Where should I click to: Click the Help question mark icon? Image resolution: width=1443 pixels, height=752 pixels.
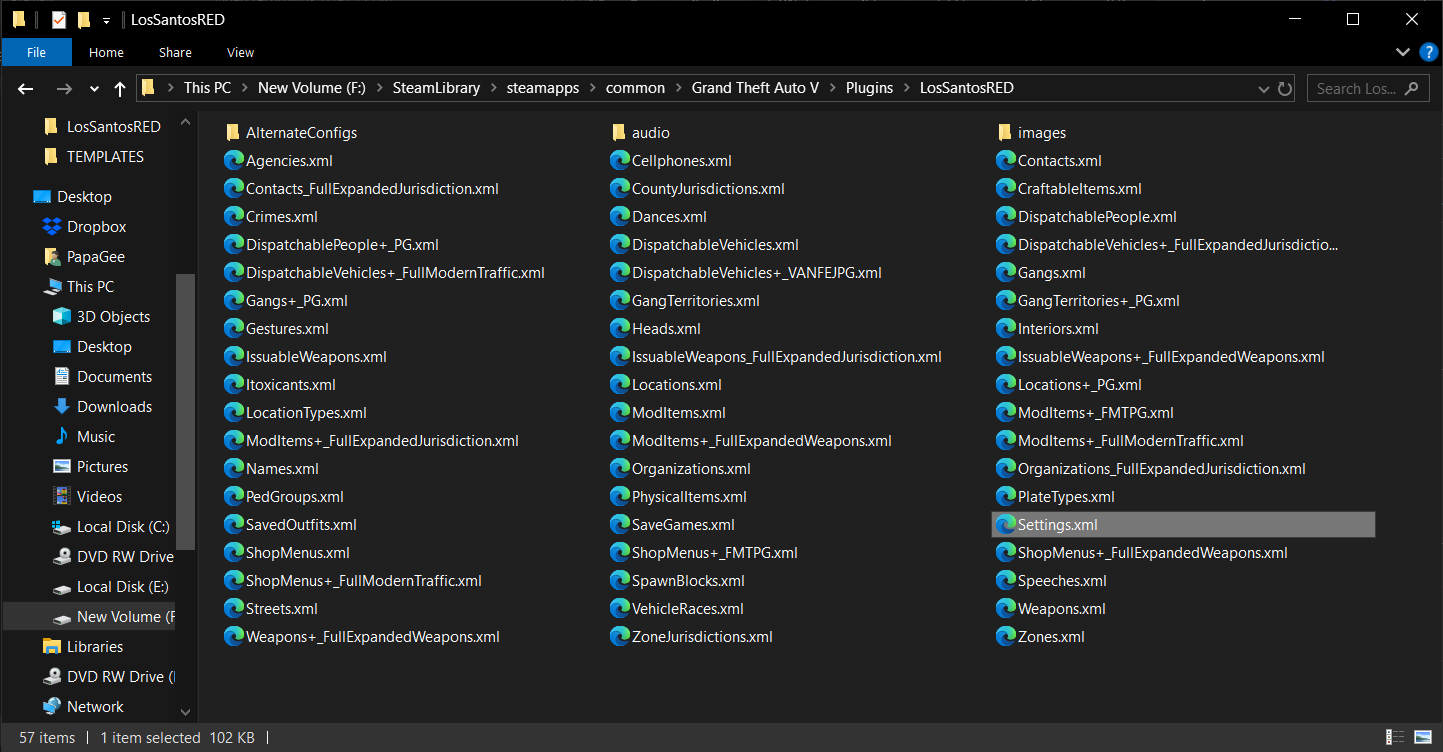1427,52
